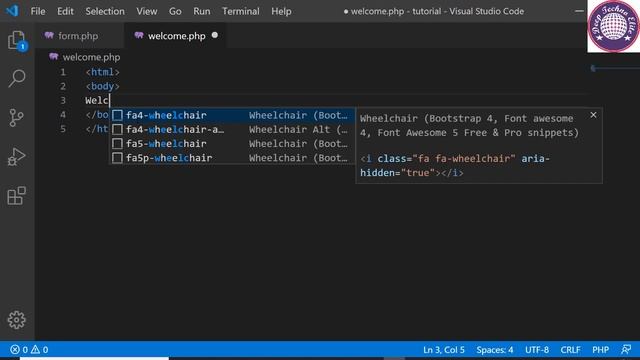Click welcome.php breadcrumb item
The height and width of the screenshot is (360, 640).
pyautogui.click(x=91, y=57)
